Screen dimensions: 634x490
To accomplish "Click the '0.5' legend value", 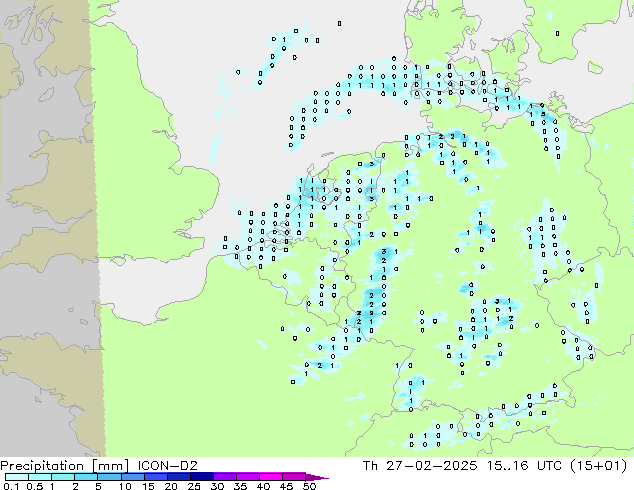I will (x=35, y=486).
